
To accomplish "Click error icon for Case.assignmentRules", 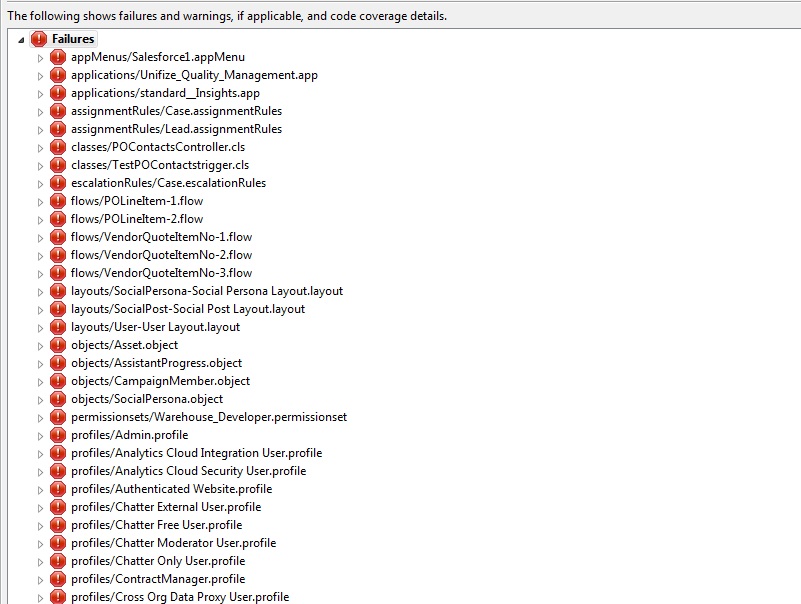I will pyautogui.click(x=58, y=111).
